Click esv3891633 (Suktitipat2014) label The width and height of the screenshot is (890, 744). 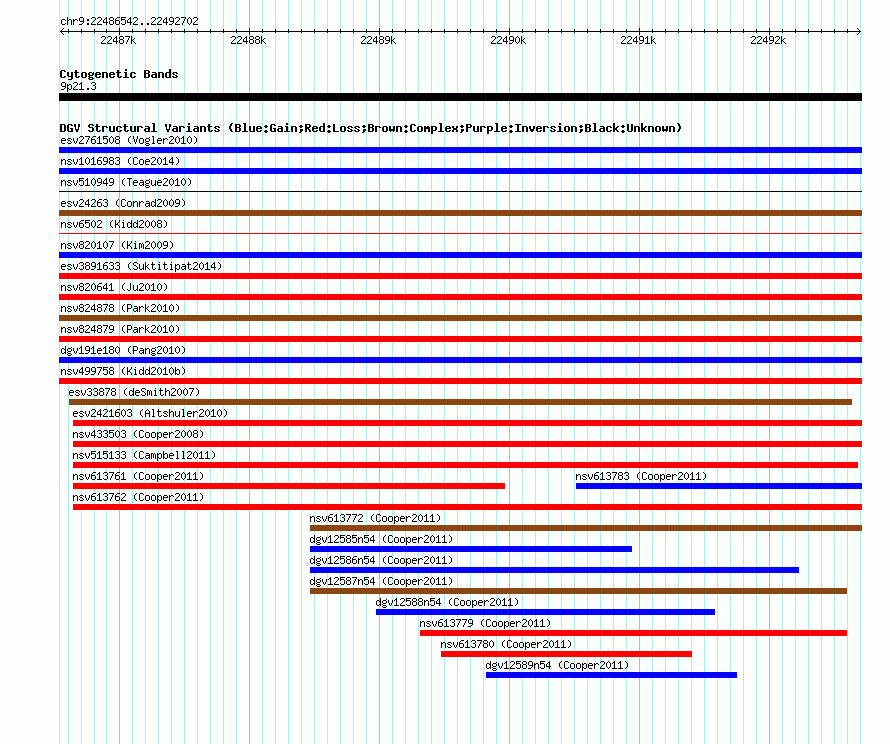click(141, 266)
